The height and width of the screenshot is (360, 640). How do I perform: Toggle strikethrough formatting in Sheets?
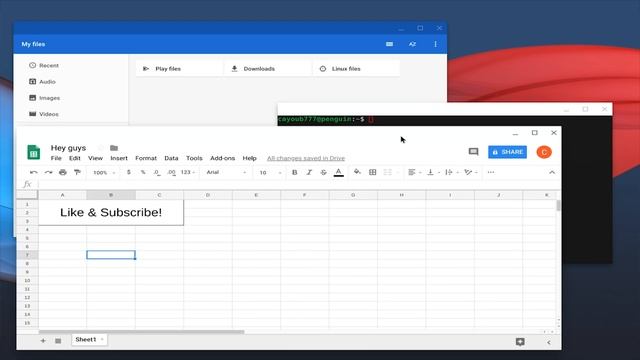pos(323,172)
